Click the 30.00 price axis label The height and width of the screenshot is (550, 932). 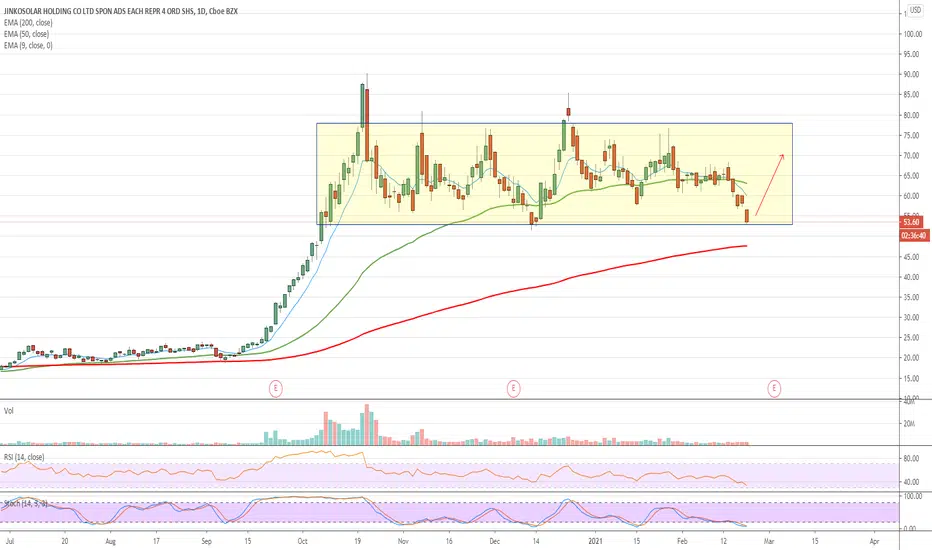click(911, 318)
